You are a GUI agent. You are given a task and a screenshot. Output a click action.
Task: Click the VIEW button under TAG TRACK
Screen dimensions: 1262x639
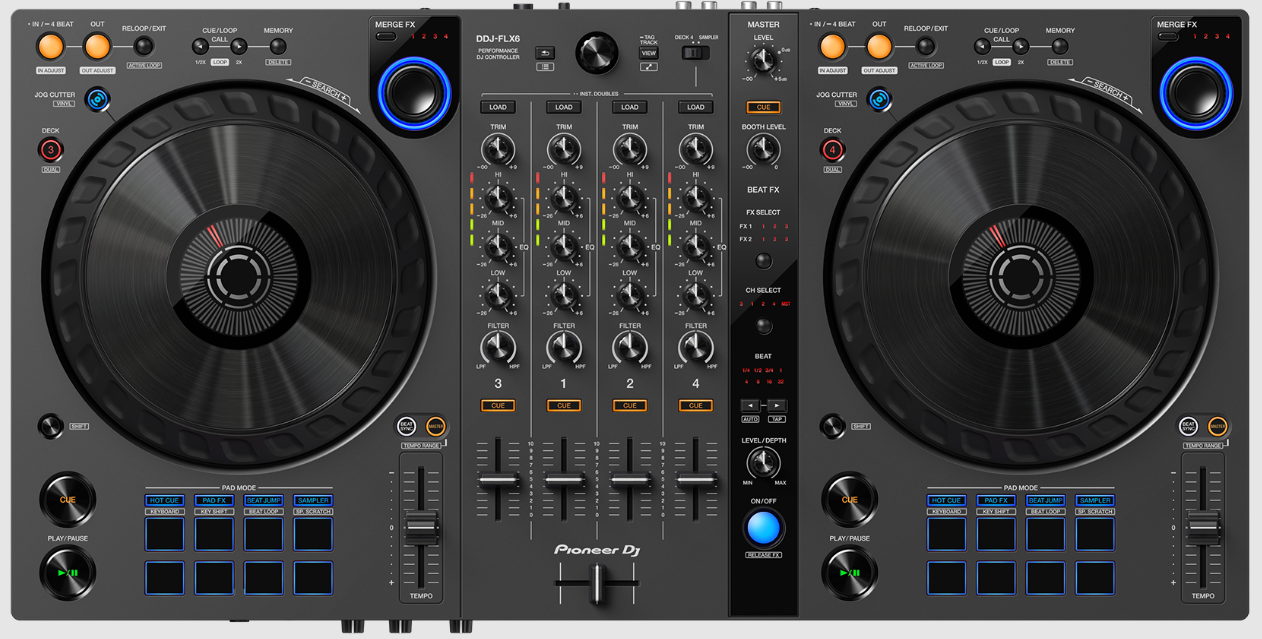pyautogui.click(x=649, y=53)
